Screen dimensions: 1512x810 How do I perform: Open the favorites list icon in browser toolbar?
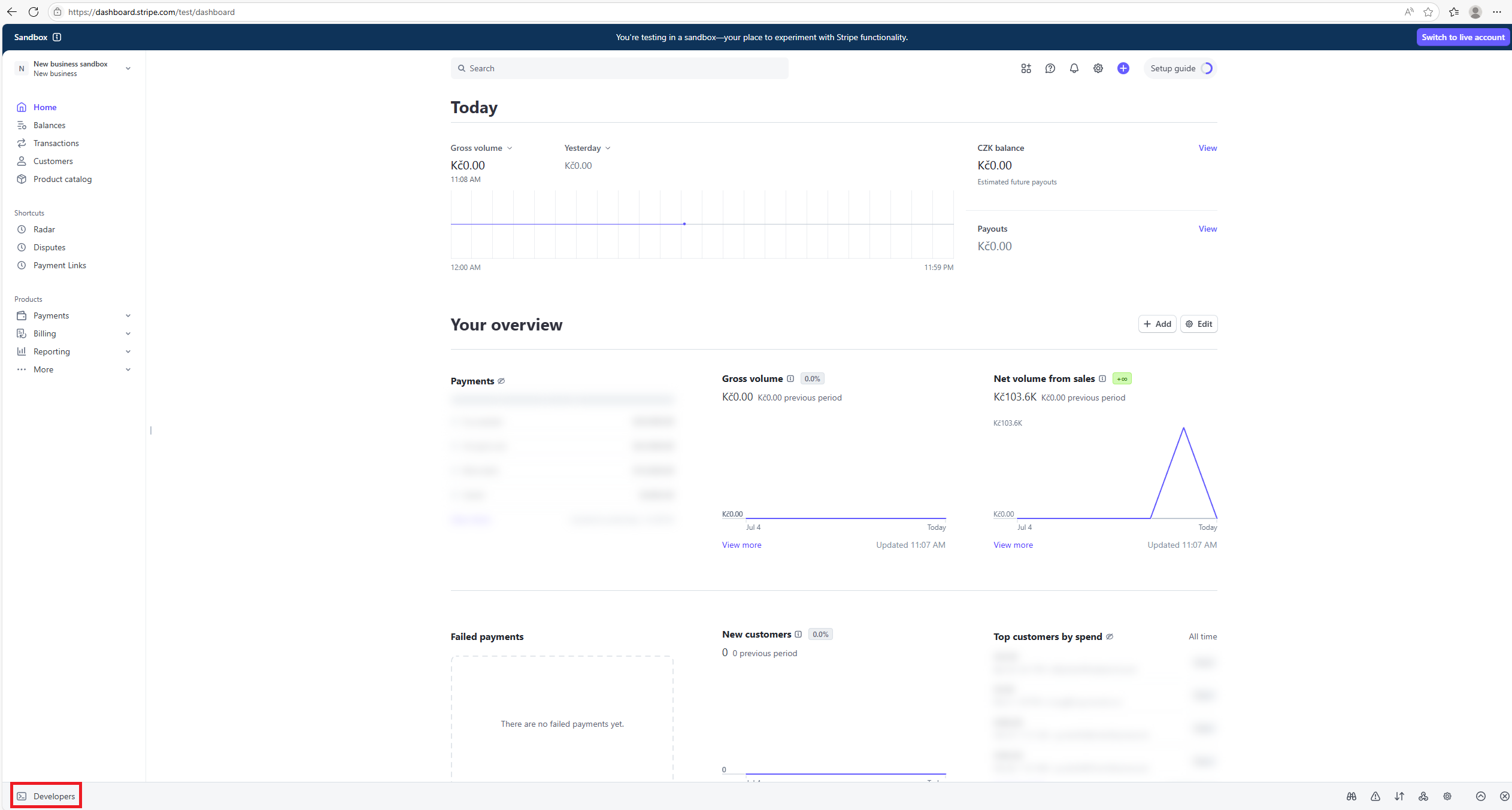[x=1454, y=12]
